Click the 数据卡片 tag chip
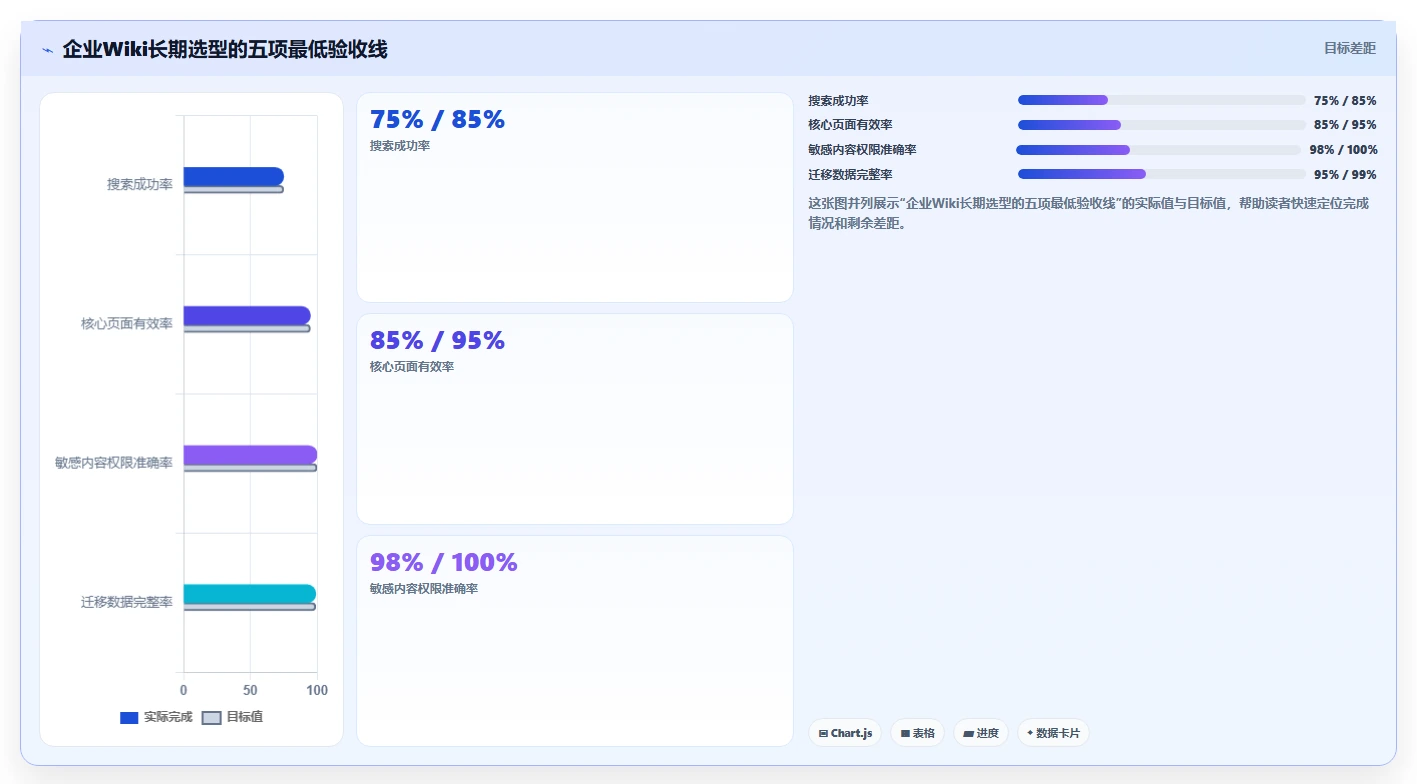 pyautogui.click(x=1053, y=733)
